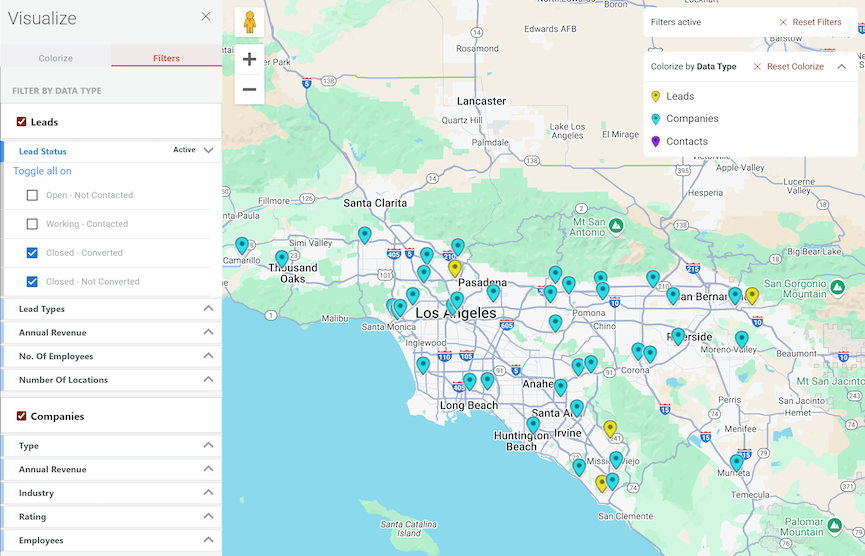
Task: Zoom in on the map
Action: (x=249, y=59)
